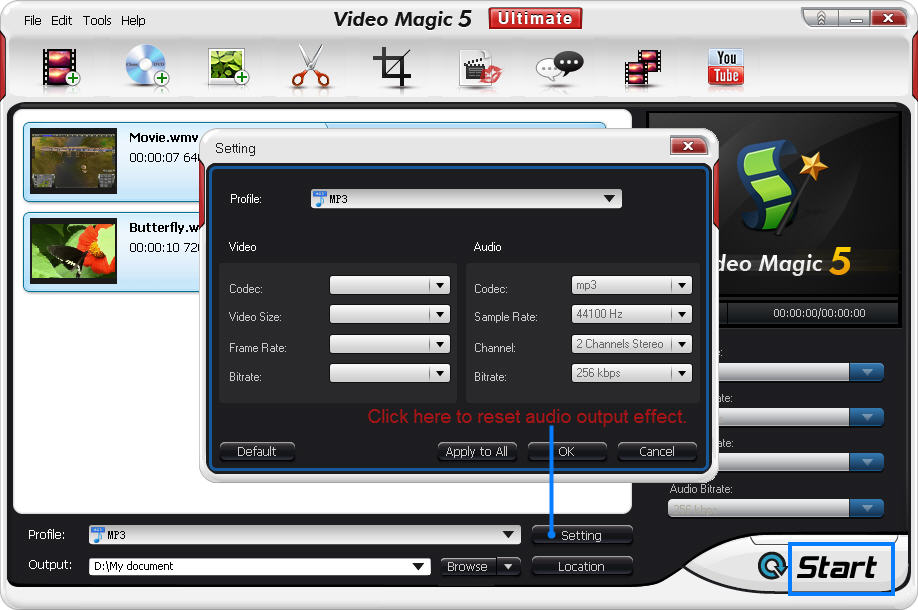Open the Browse button arrow menu
This screenshot has height=610, width=918.
(x=508, y=567)
